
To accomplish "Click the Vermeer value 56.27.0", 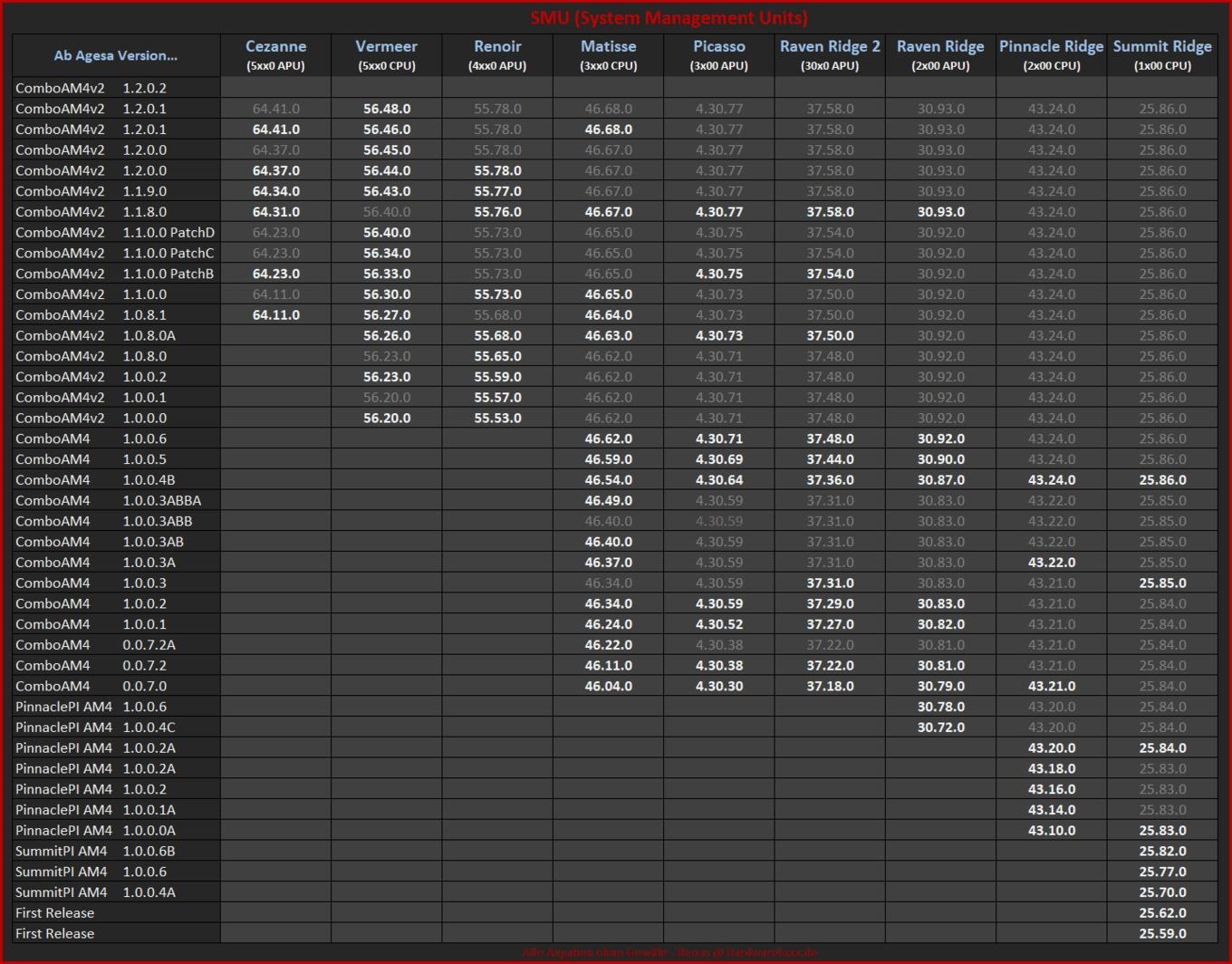I will tap(387, 315).
